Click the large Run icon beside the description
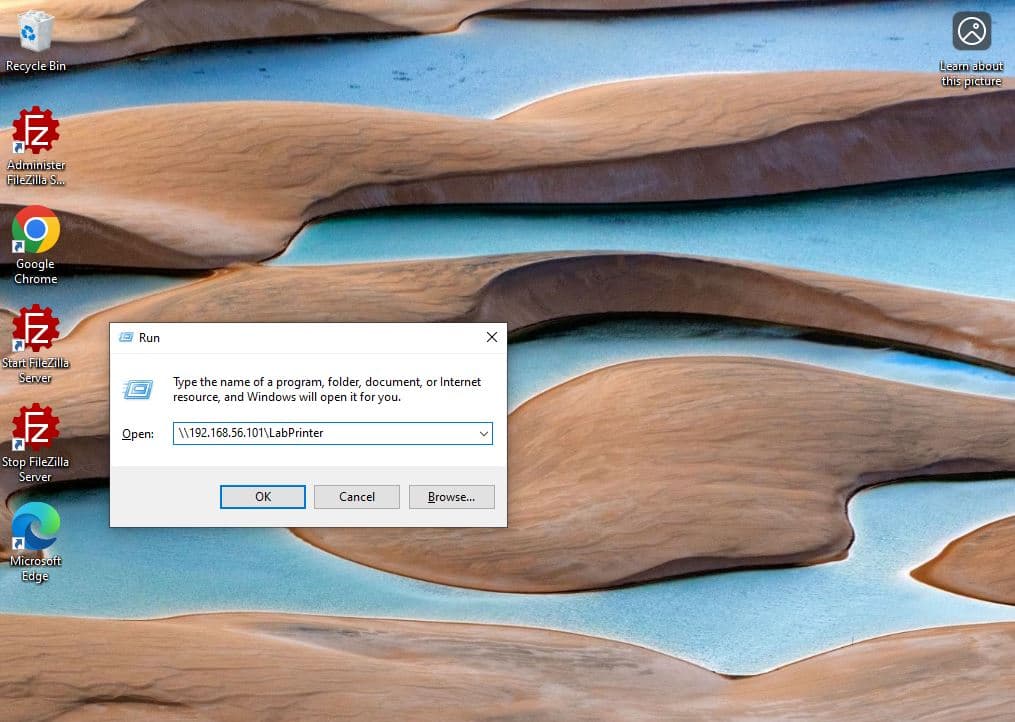 138,389
